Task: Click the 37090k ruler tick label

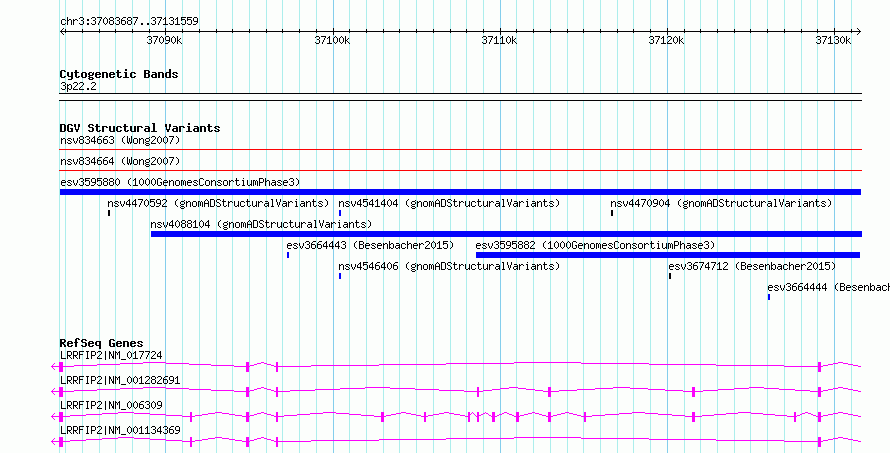Action: click(164, 41)
